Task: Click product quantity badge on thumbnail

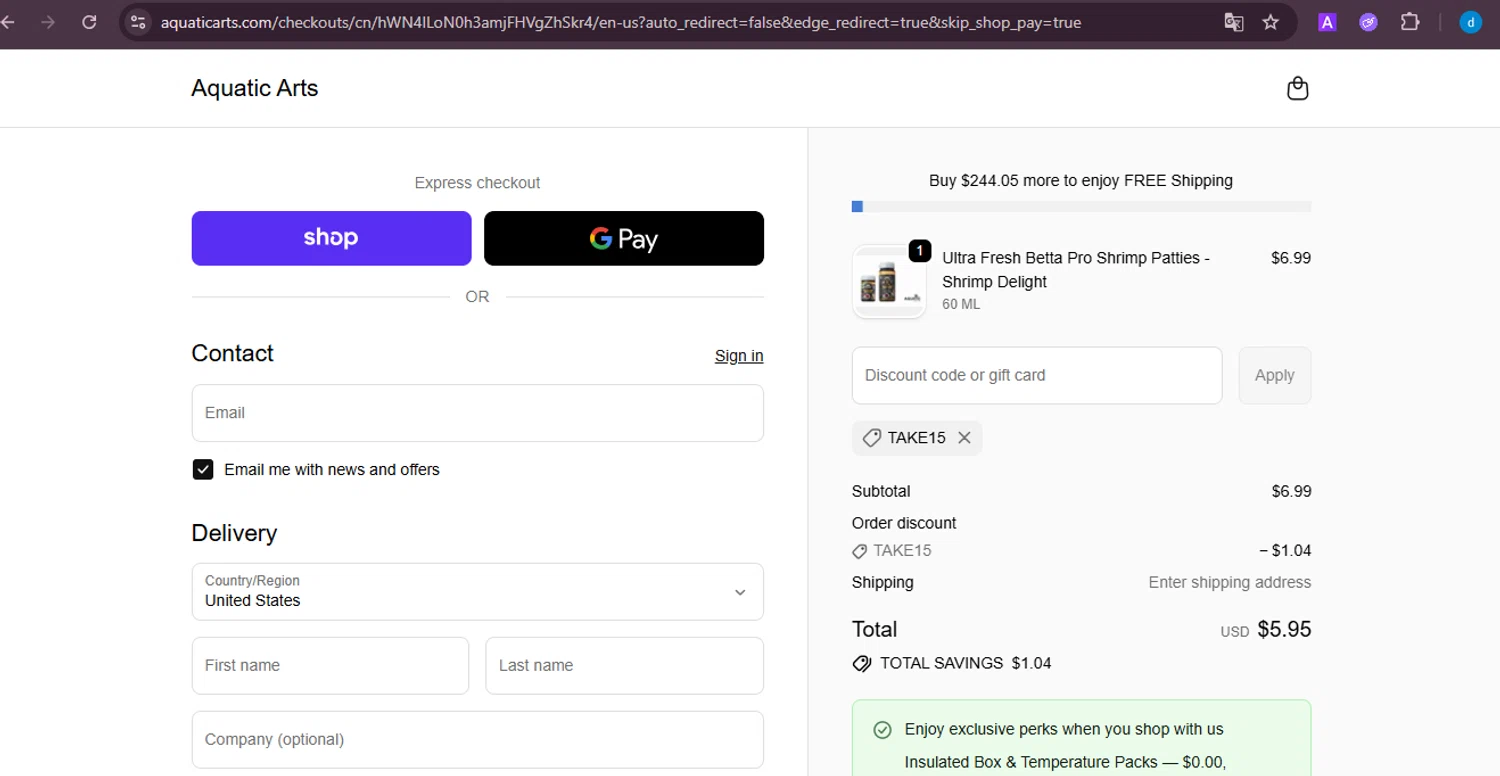Action: coord(919,250)
